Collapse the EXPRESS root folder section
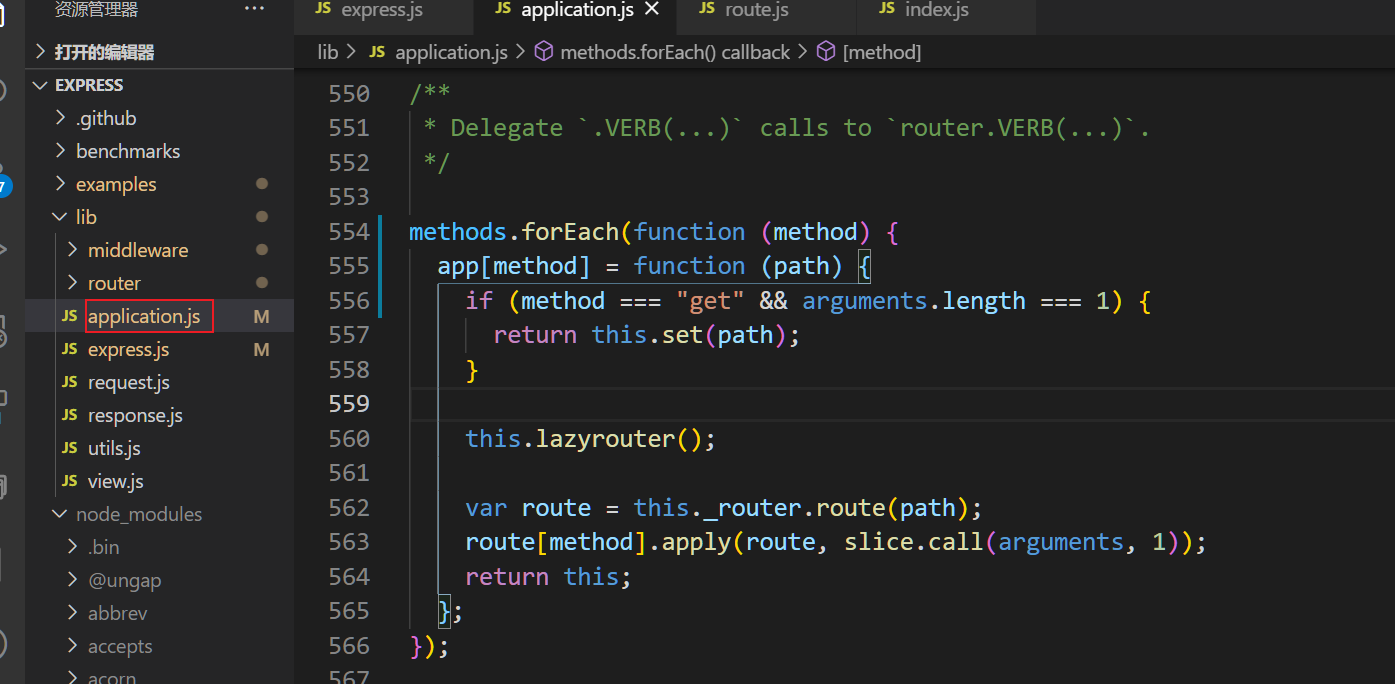The width and height of the screenshot is (1395, 684). pyautogui.click(x=89, y=85)
